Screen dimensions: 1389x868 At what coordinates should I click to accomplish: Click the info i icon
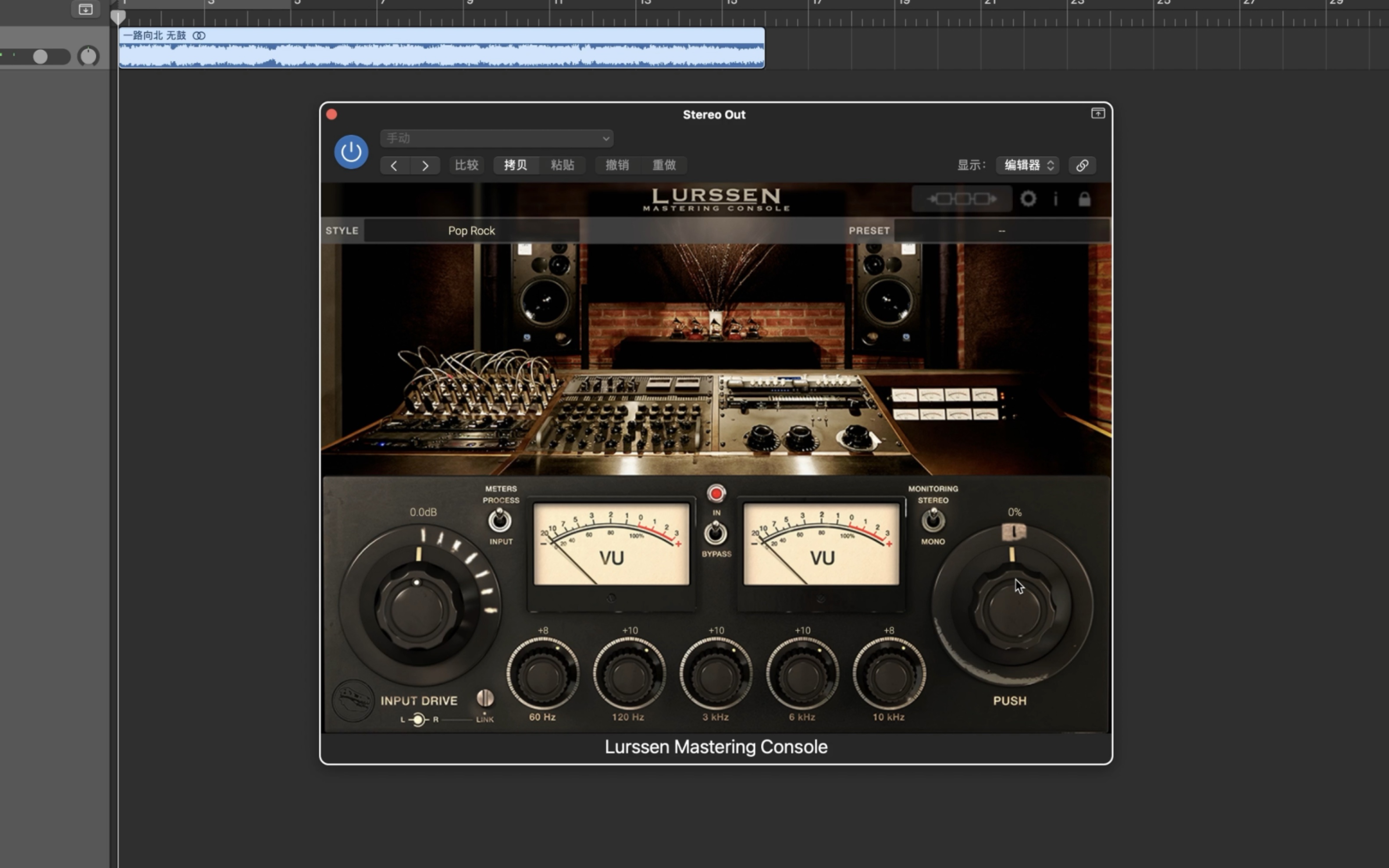[x=1055, y=199]
